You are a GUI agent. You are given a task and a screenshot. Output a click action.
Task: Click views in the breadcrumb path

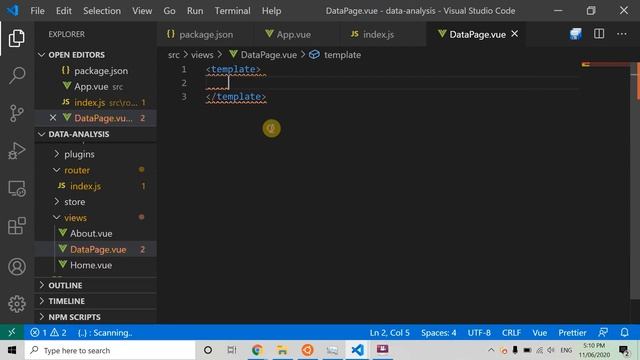[x=202, y=55]
